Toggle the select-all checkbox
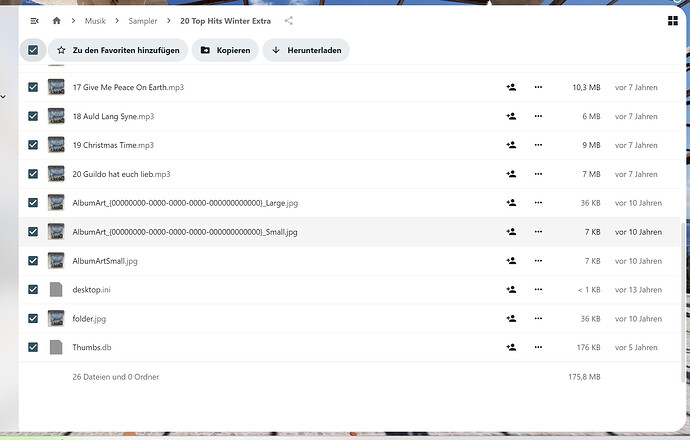The width and height of the screenshot is (690, 440). tap(33, 50)
